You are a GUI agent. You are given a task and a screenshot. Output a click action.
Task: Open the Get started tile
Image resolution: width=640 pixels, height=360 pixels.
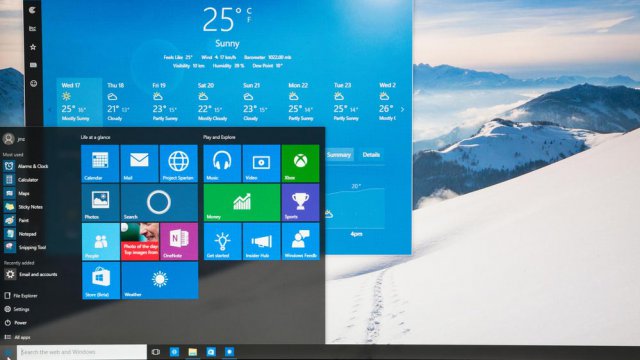[222, 242]
